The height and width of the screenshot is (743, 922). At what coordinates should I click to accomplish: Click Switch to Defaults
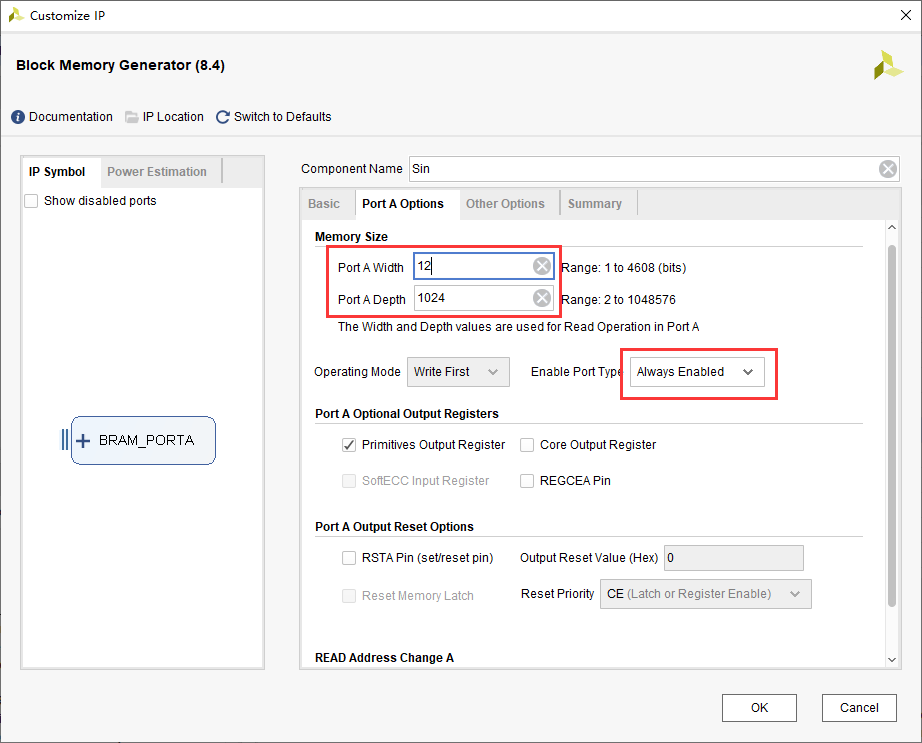282,117
